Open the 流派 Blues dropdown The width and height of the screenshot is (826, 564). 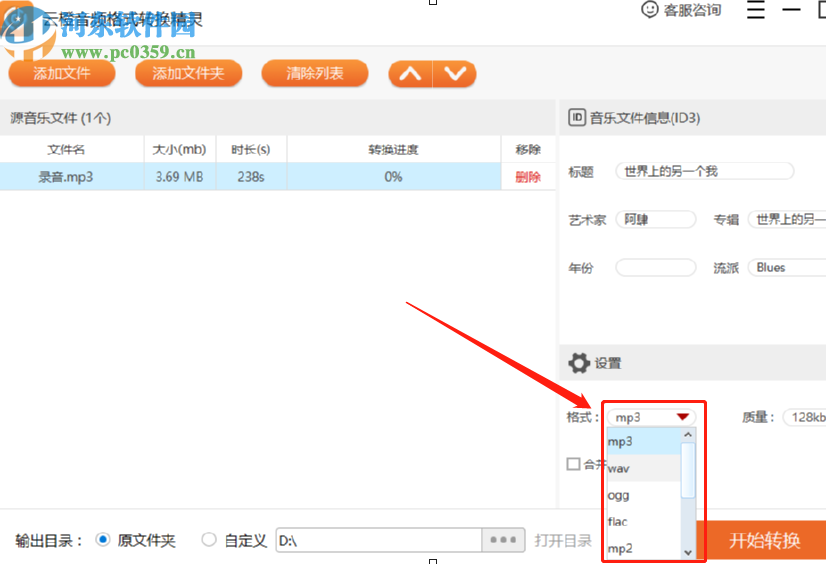pyautogui.click(x=787, y=268)
